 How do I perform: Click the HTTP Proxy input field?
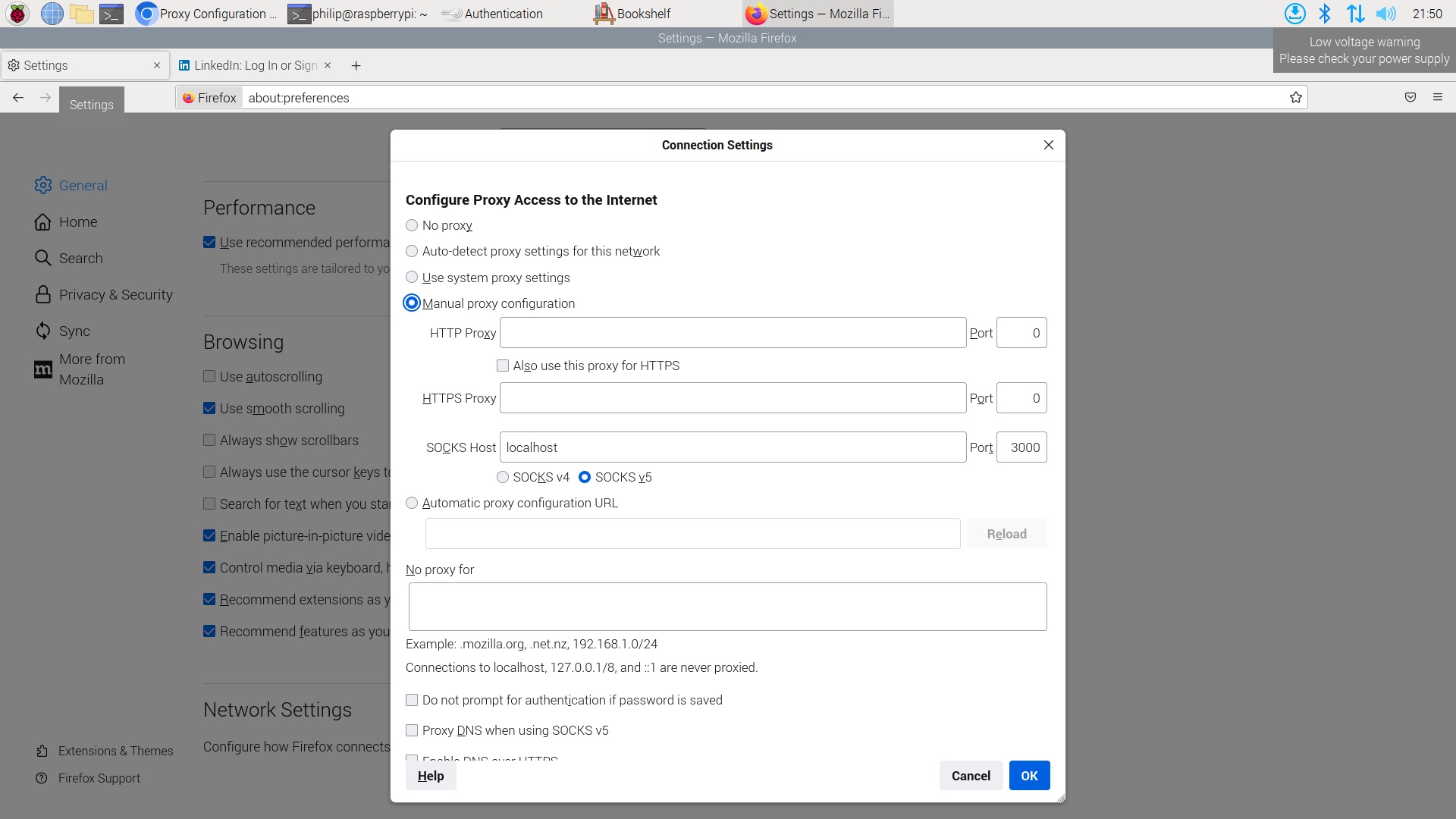click(x=733, y=333)
